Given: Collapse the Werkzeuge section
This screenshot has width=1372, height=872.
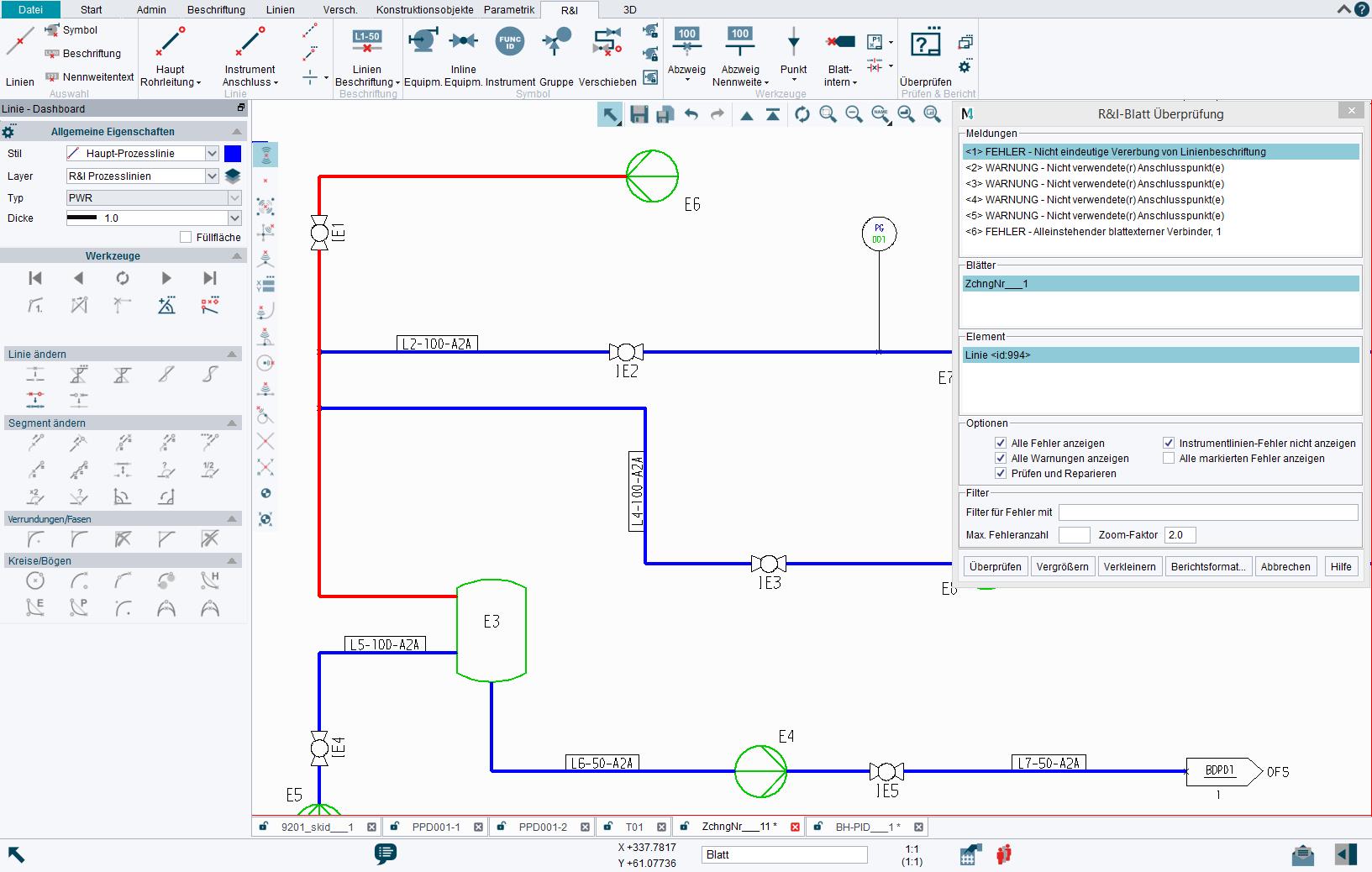Looking at the screenshot, I should [x=237, y=256].
